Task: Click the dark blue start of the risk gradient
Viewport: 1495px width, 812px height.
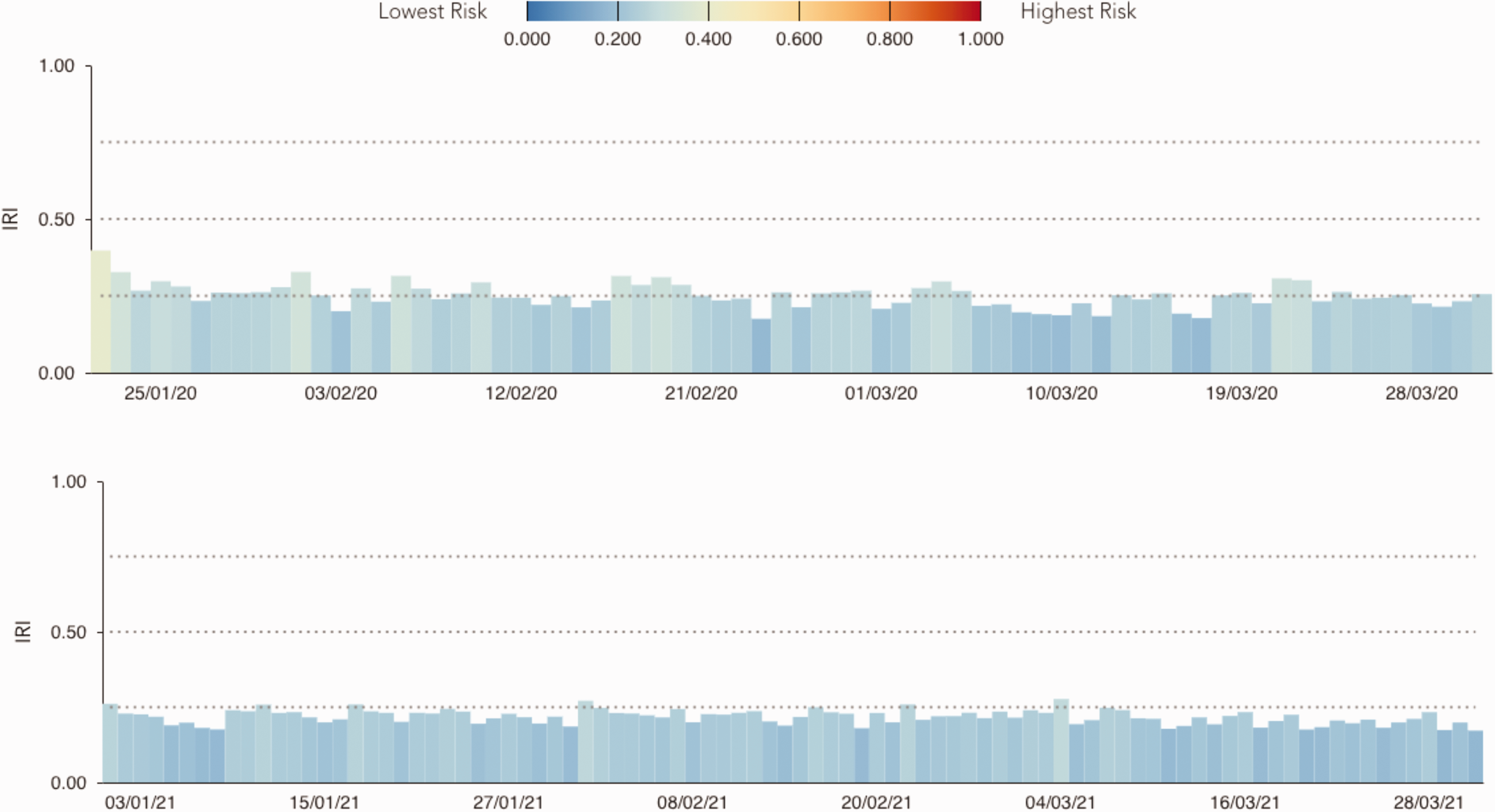Action: click(x=533, y=11)
